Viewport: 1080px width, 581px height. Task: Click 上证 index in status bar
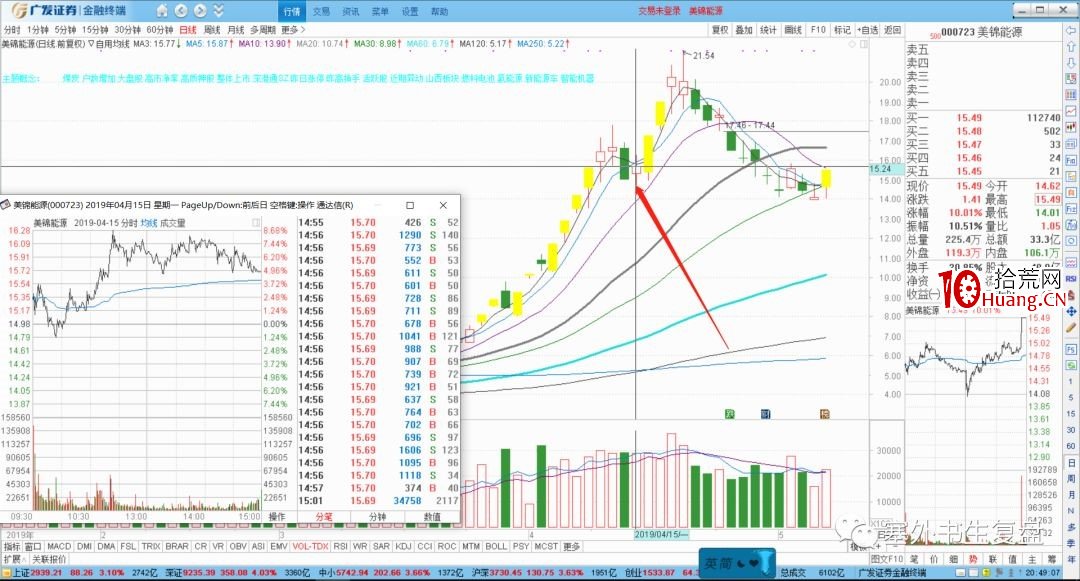[22, 573]
